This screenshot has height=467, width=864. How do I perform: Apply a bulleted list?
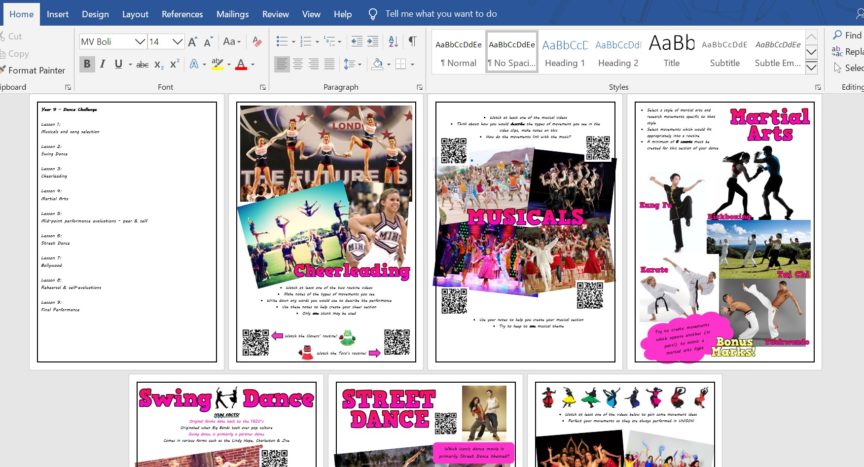[x=282, y=42]
